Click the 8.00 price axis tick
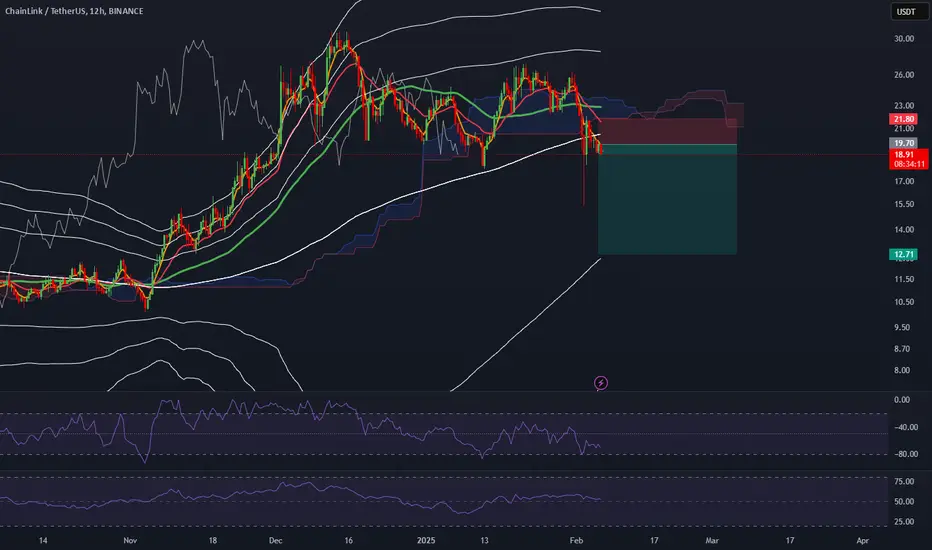This screenshot has height=550, width=932. pyautogui.click(x=904, y=370)
